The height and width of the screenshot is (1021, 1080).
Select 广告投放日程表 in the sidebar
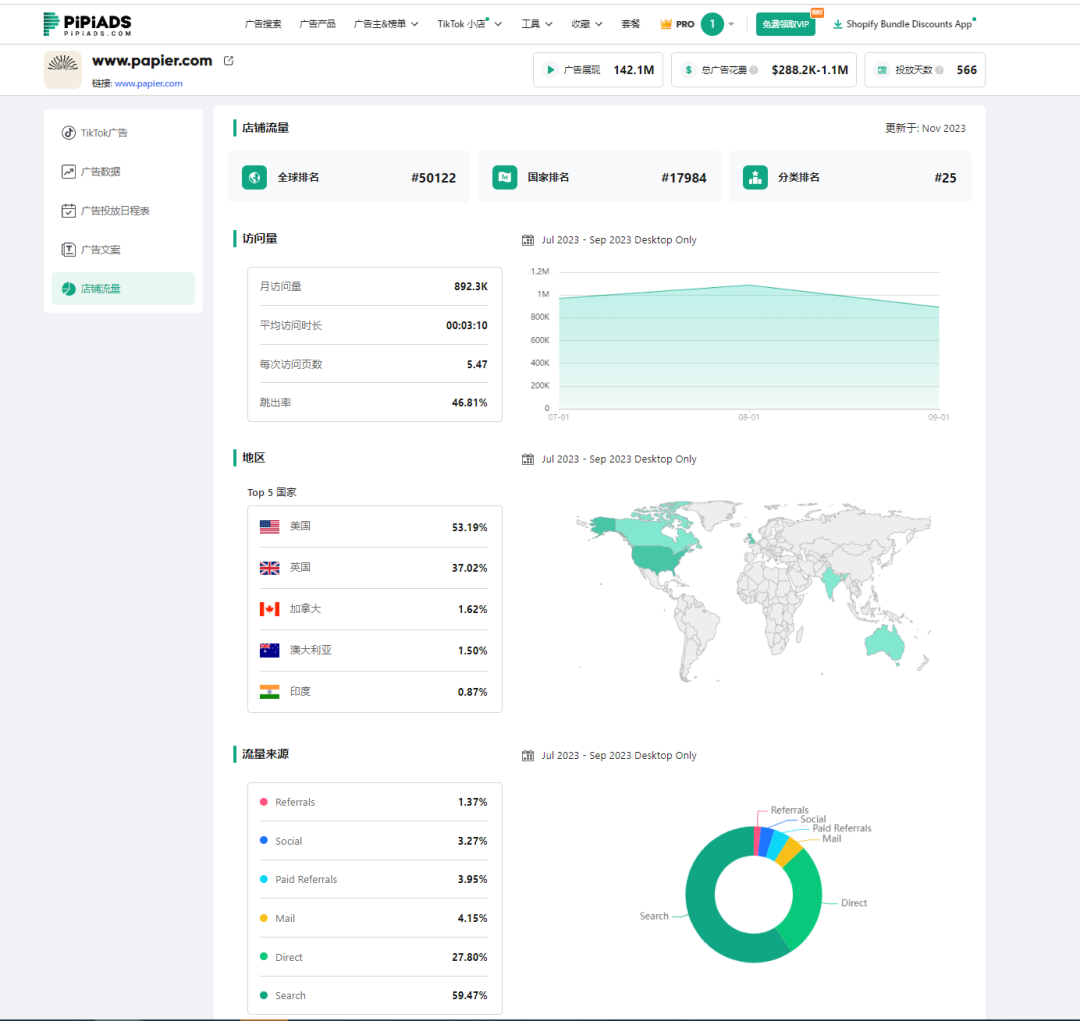click(x=123, y=211)
